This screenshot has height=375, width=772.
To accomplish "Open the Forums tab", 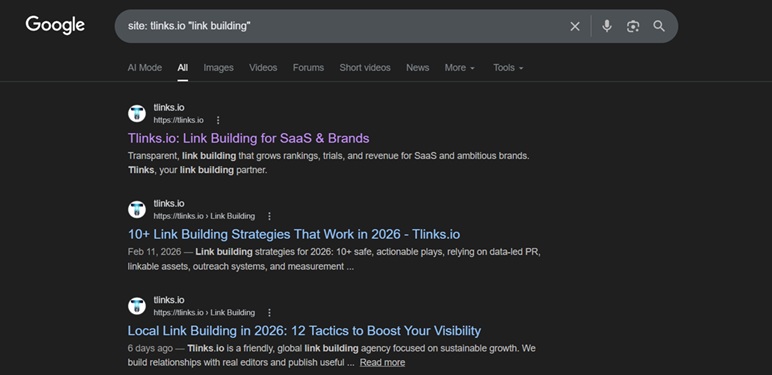I will point(308,68).
